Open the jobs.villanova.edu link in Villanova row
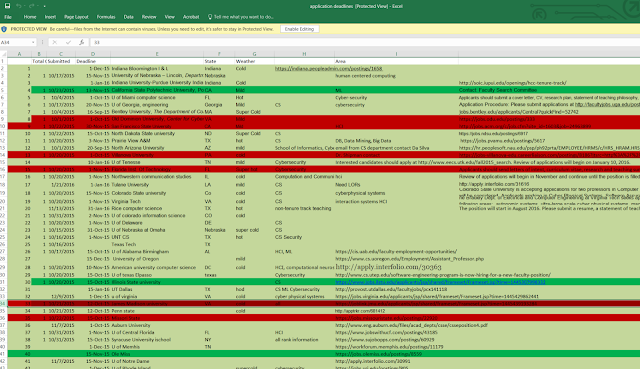 549,155
